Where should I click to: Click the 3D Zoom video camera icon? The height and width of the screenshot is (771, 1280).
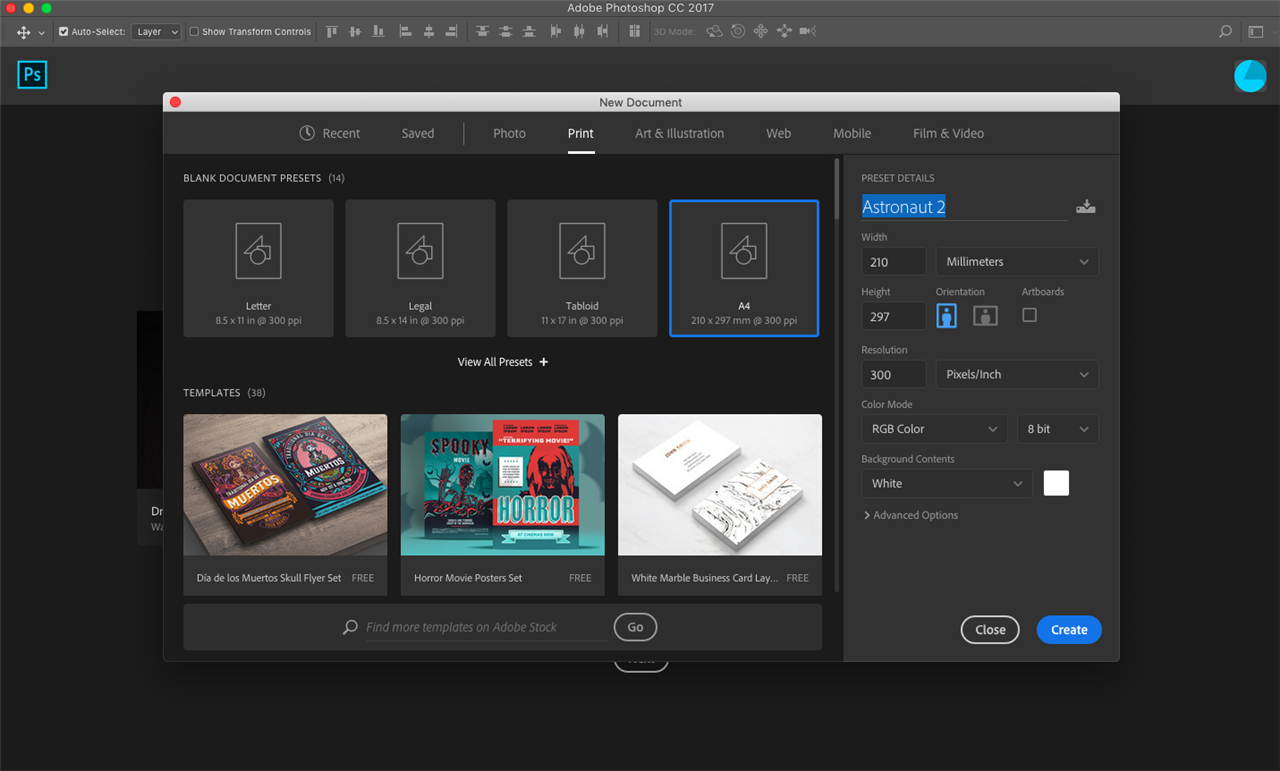808,32
